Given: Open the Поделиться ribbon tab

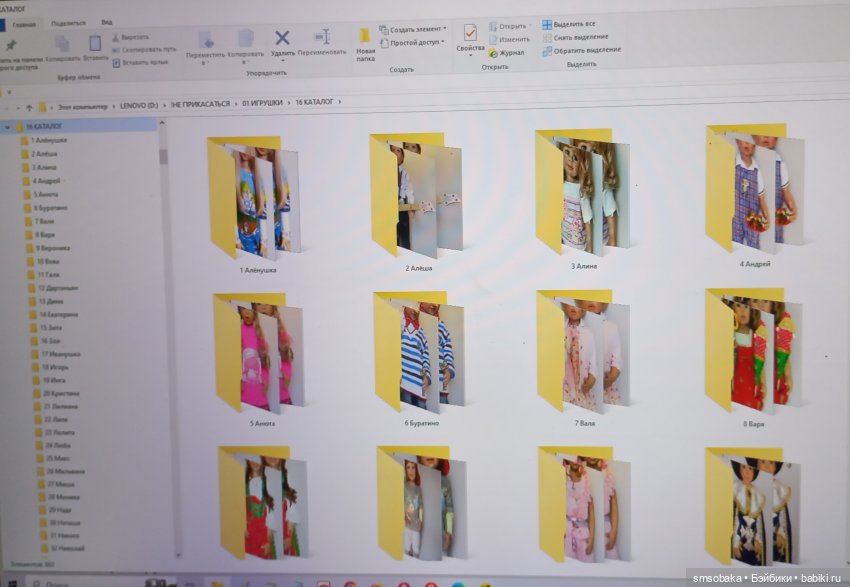Looking at the screenshot, I should [x=68, y=22].
